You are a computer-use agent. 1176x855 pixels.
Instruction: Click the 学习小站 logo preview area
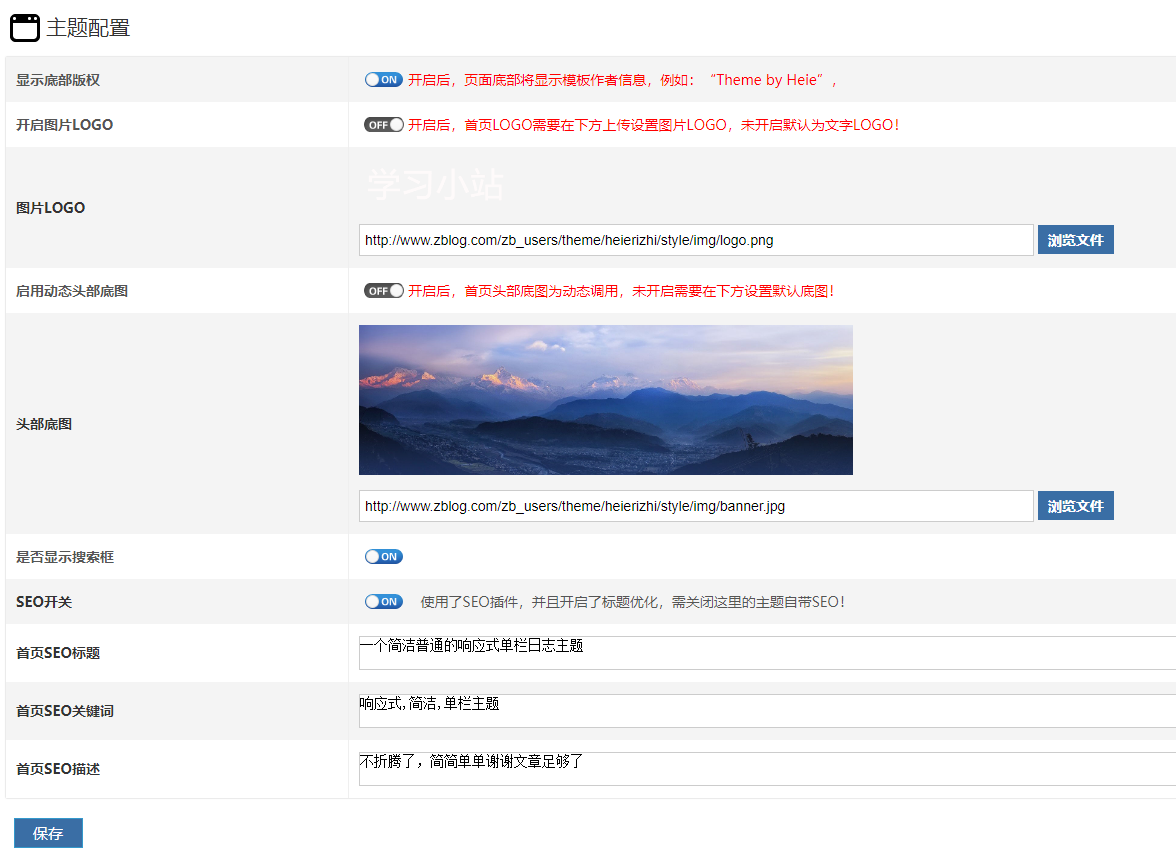(434, 185)
